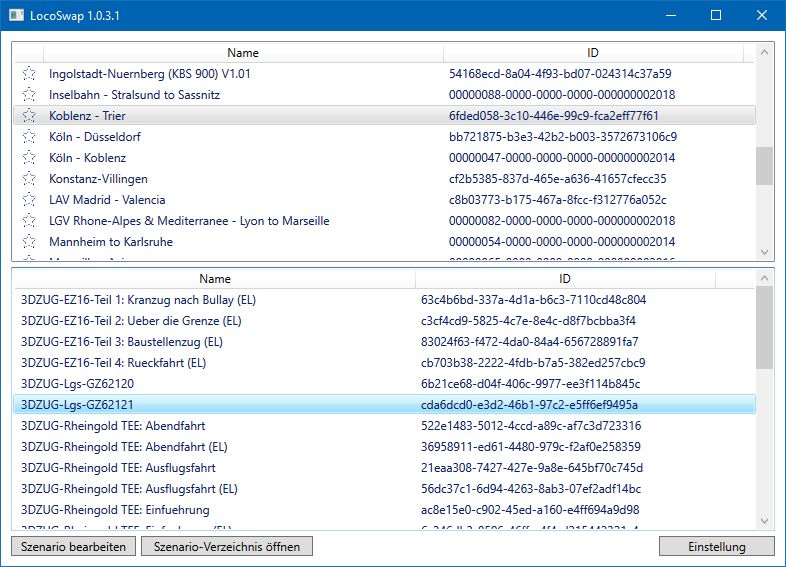Screen dimensions: 786x567
Task: Click star icon beside Köln - Düsseldorf
Action: 29,137
